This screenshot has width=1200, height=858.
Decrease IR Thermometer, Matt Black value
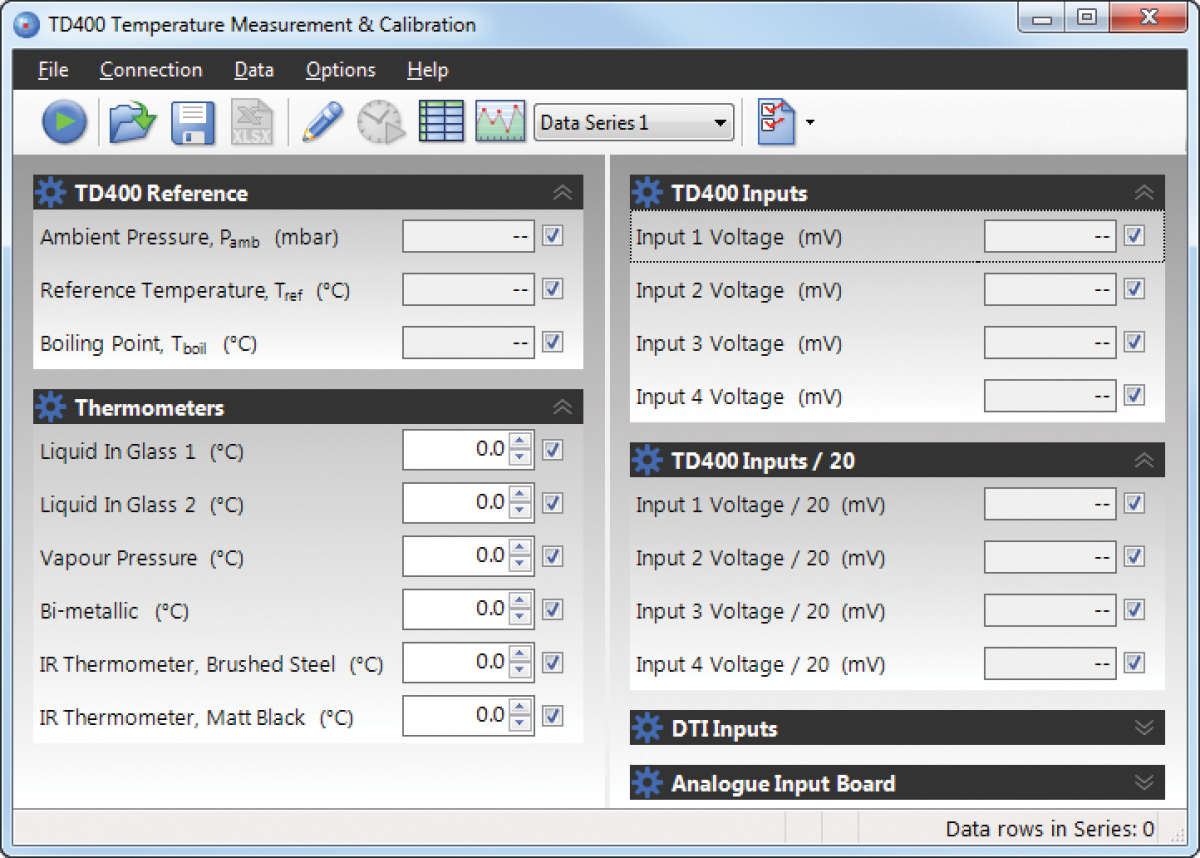(x=520, y=725)
